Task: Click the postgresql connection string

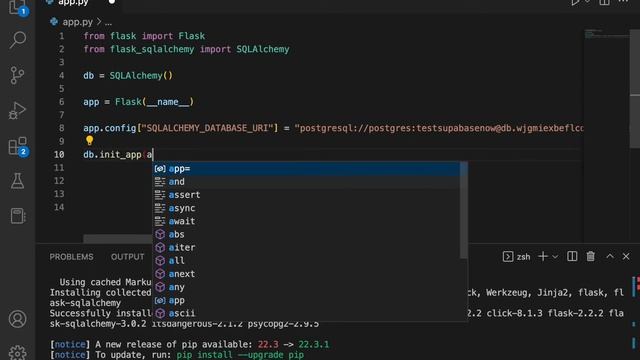Action: (439, 128)
